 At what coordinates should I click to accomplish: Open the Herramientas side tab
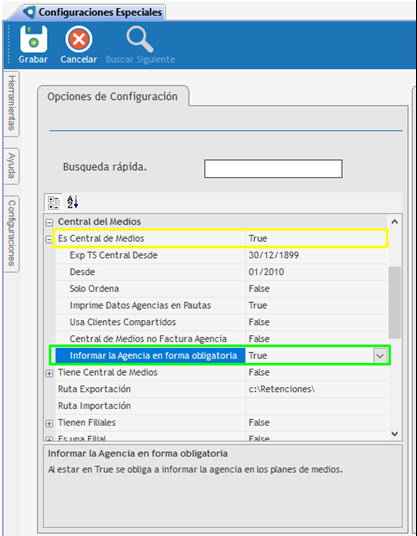pos(12,103)
